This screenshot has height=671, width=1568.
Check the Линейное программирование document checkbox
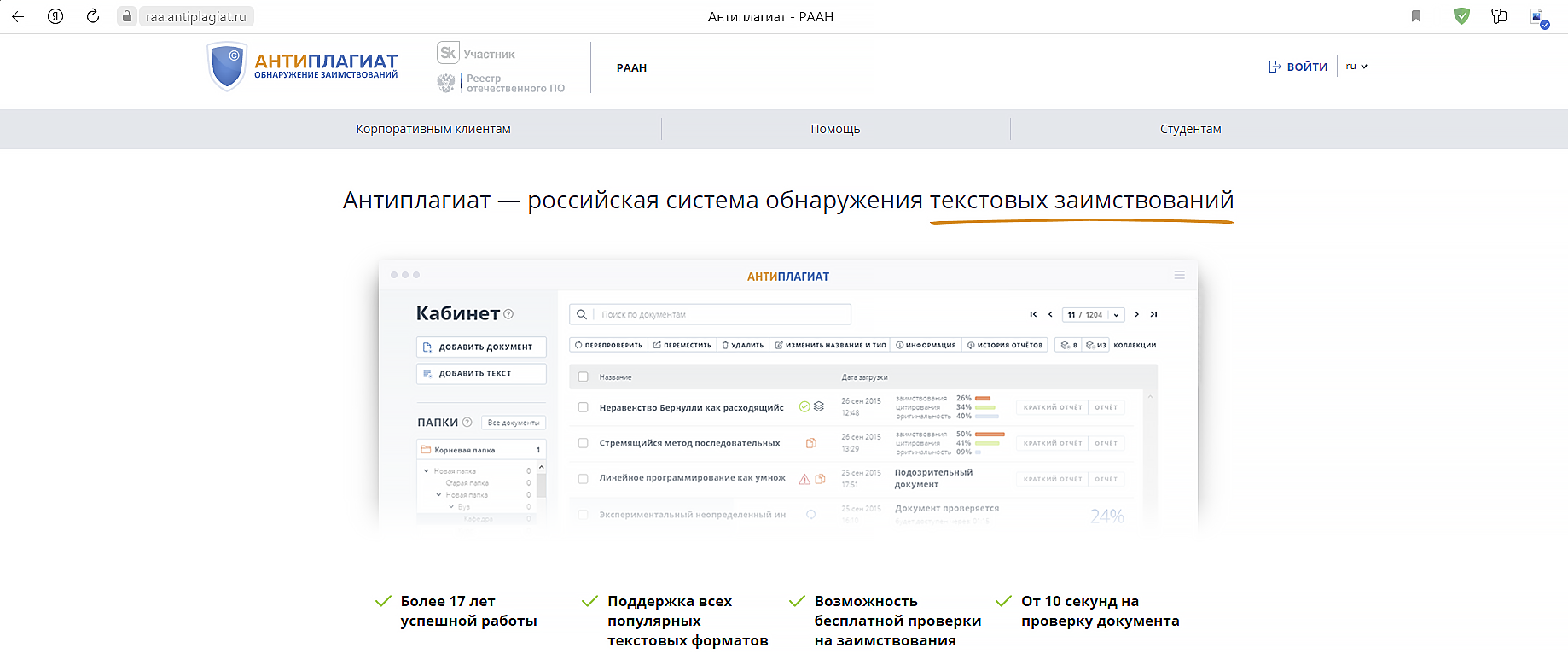tap(584, 478)
